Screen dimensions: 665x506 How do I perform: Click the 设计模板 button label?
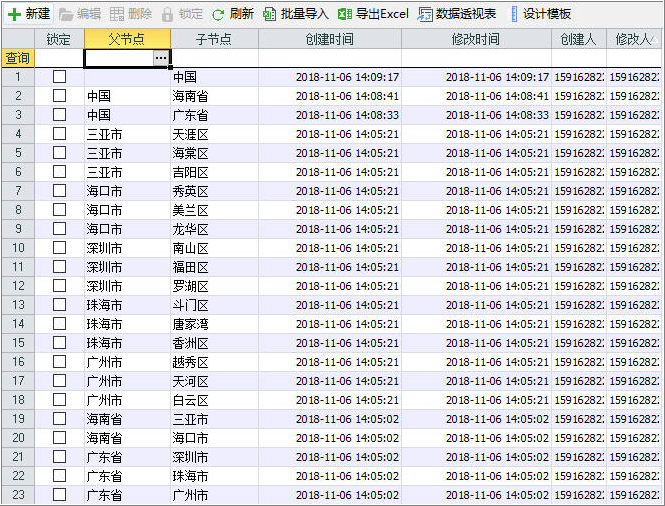[x=547, y=14]
